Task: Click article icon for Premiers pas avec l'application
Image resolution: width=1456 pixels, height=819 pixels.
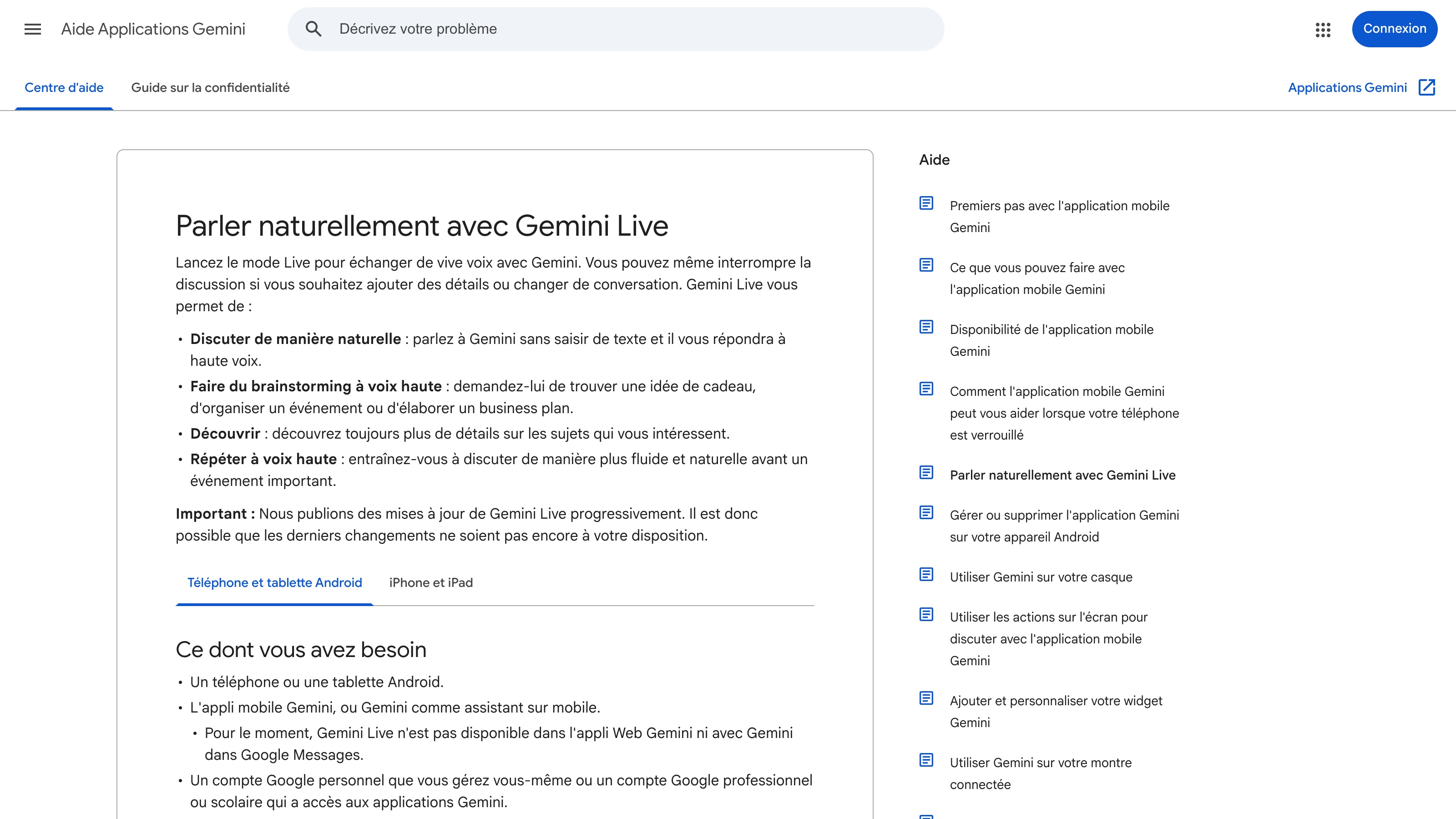Action: pos(926,203)
